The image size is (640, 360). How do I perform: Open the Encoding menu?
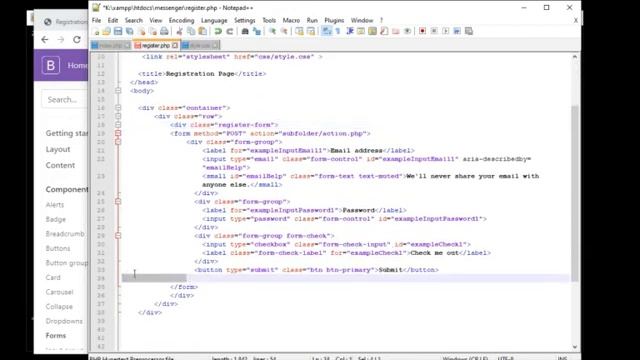click(182, 20)
